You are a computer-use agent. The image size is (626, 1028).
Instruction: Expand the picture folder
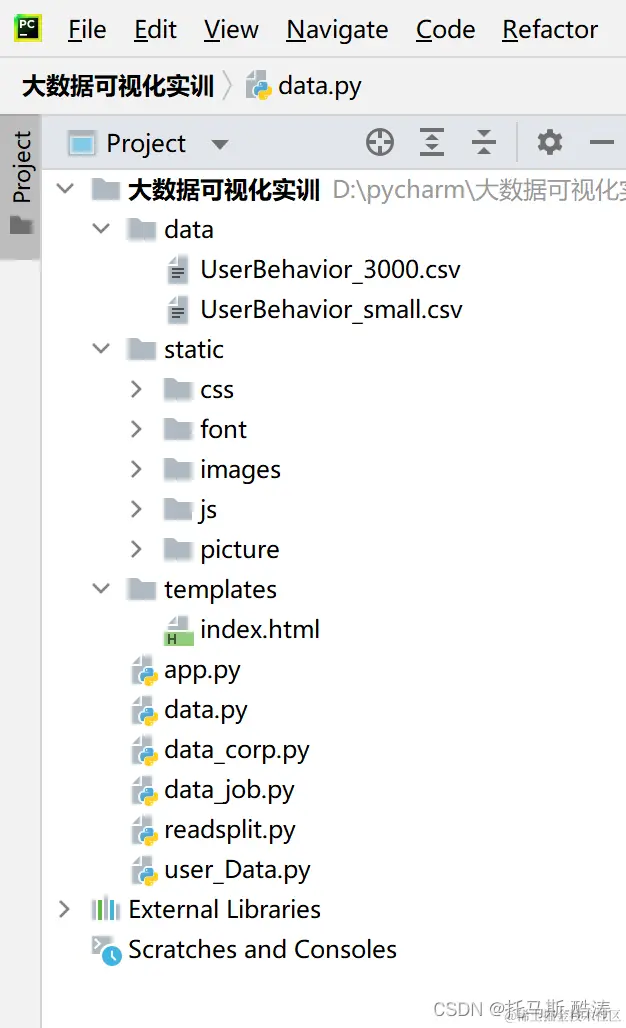[136, 549]
